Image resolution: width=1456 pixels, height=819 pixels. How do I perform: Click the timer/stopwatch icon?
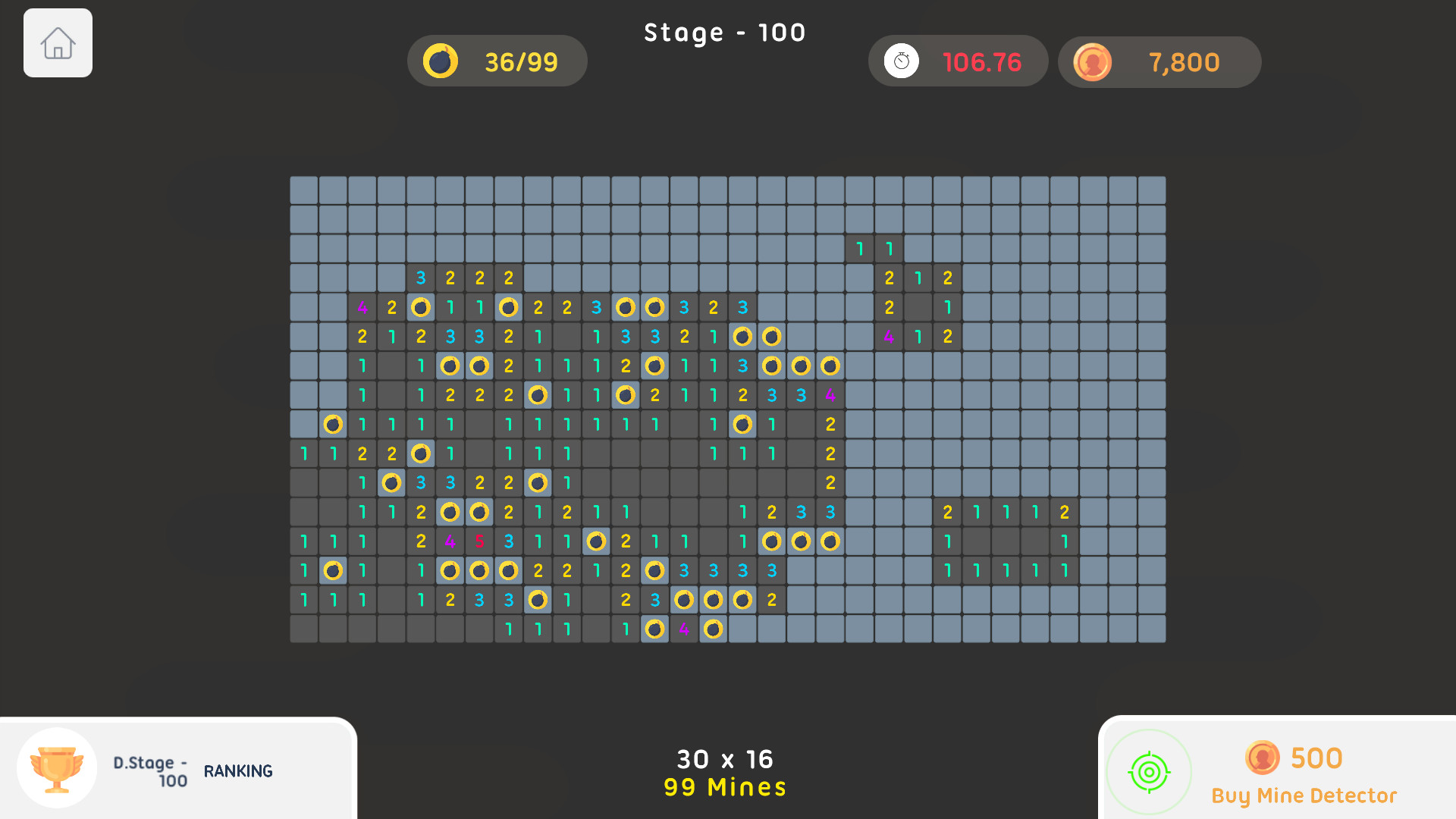point(901,62)
